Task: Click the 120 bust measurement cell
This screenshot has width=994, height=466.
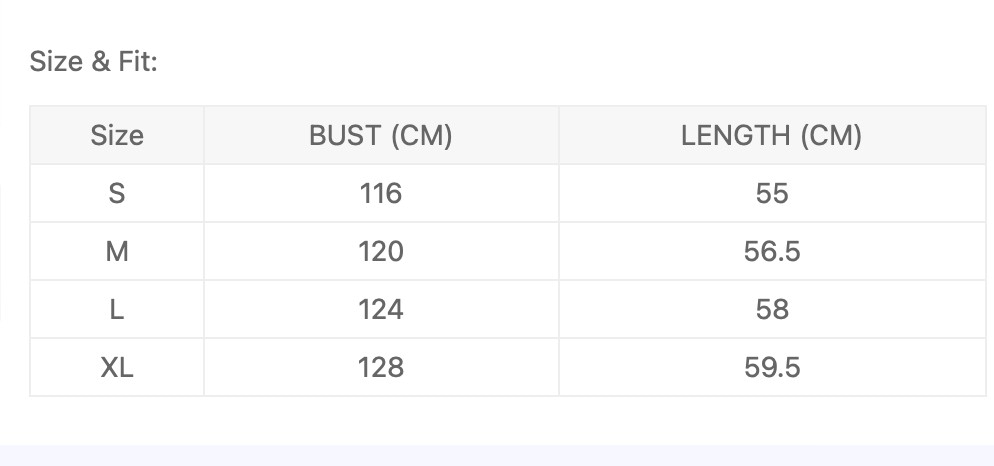Action: click(381, 251)
